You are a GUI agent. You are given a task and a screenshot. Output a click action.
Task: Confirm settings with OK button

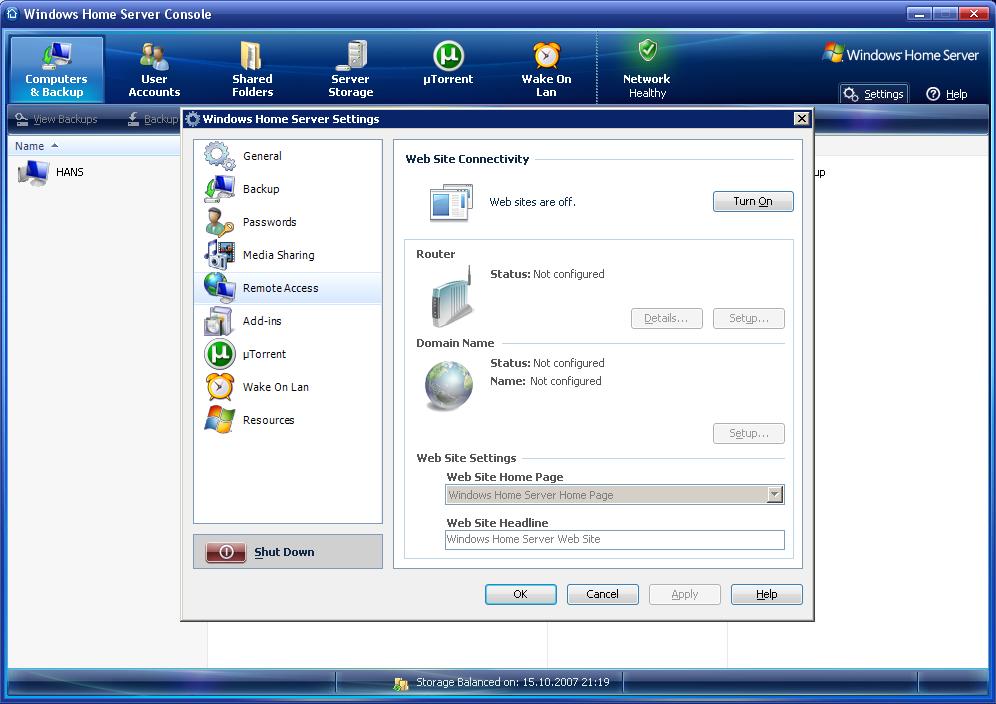click(520, 594)
